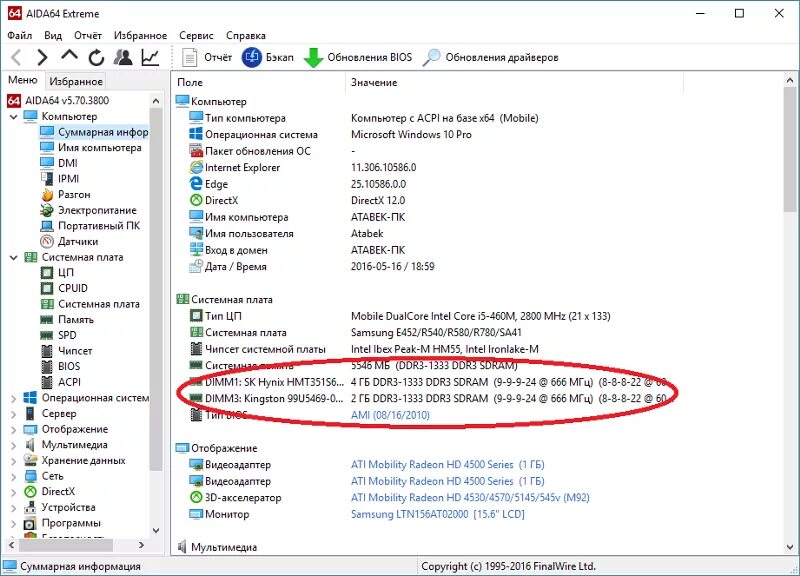Select Имя компьютера in the sidebar tree
The width and height of the screenshot is (800, 576).
point(91,147)
